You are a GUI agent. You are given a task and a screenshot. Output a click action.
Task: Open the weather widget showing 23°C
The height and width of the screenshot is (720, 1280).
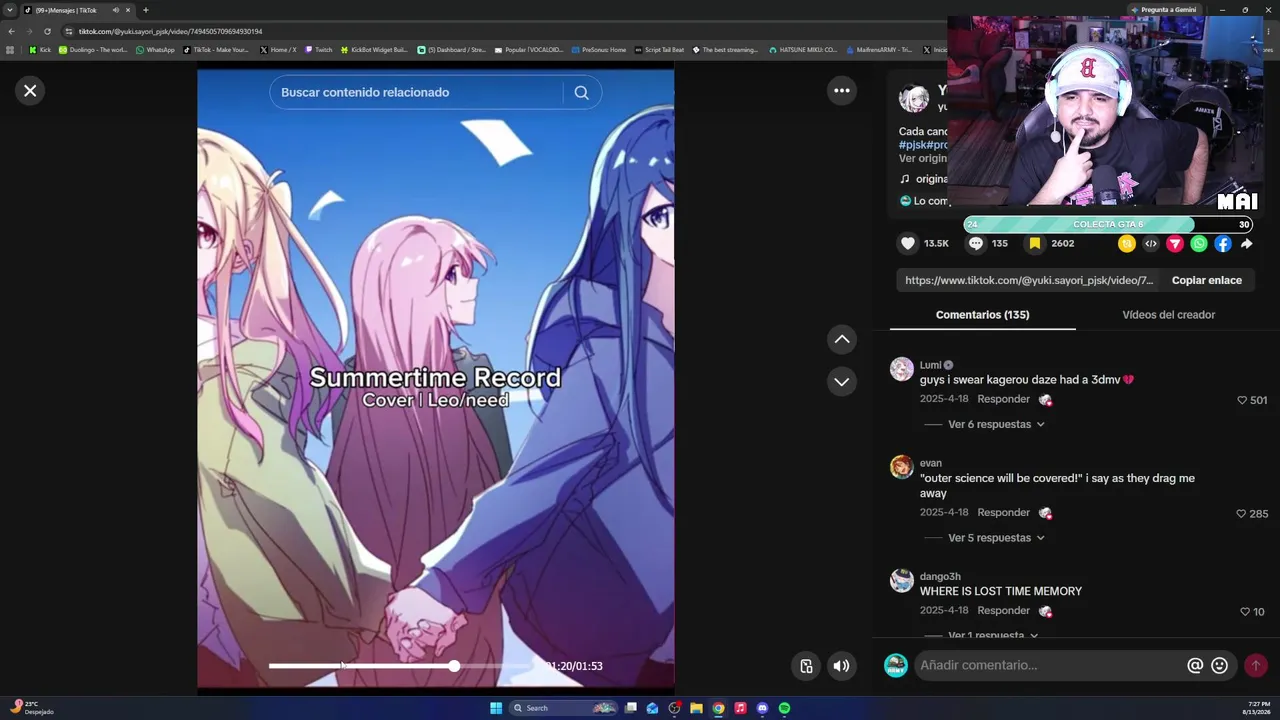(x=32, y=708)
